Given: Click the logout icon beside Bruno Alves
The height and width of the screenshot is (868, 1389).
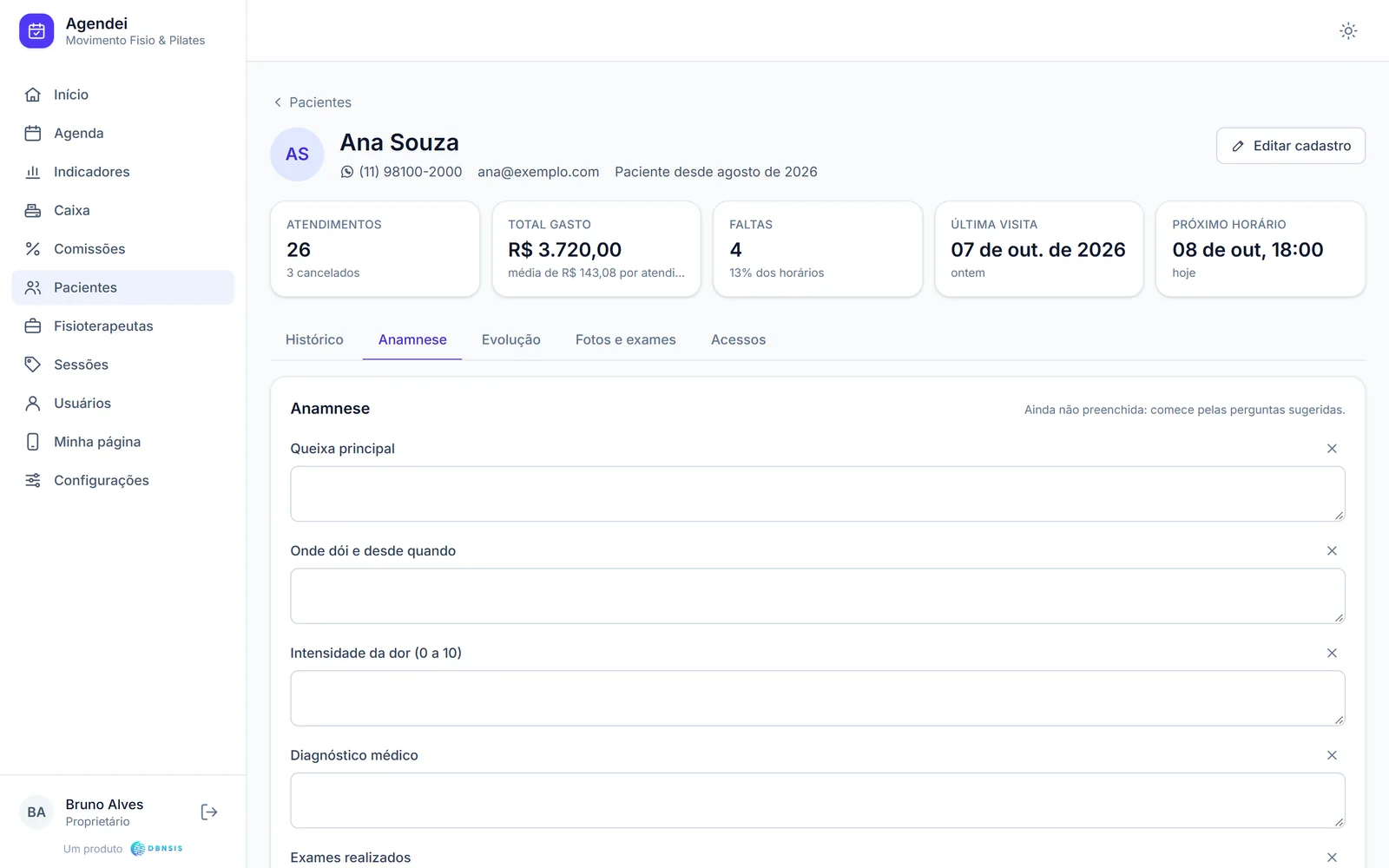Looking at the screenshot, I should [x=209, y=812].
